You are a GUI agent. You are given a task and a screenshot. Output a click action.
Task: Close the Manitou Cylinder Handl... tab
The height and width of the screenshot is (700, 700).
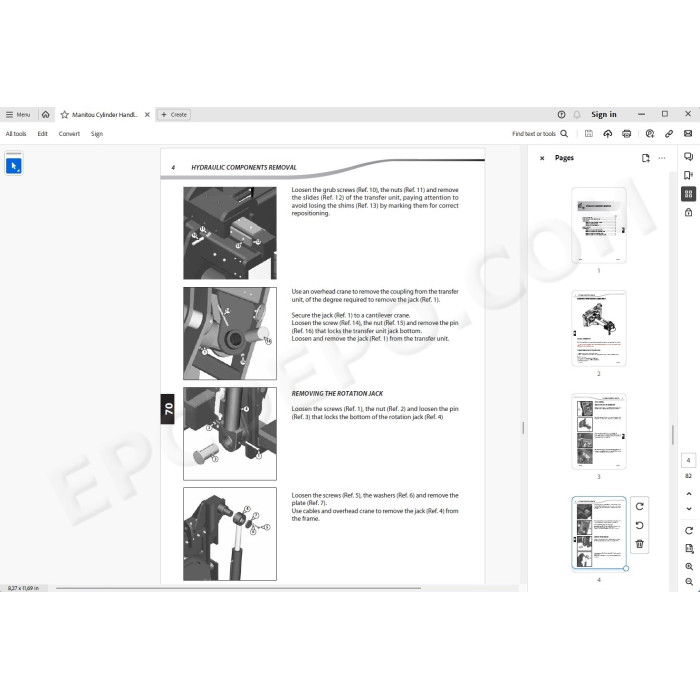pyautogui.click(x=147, y=115)
